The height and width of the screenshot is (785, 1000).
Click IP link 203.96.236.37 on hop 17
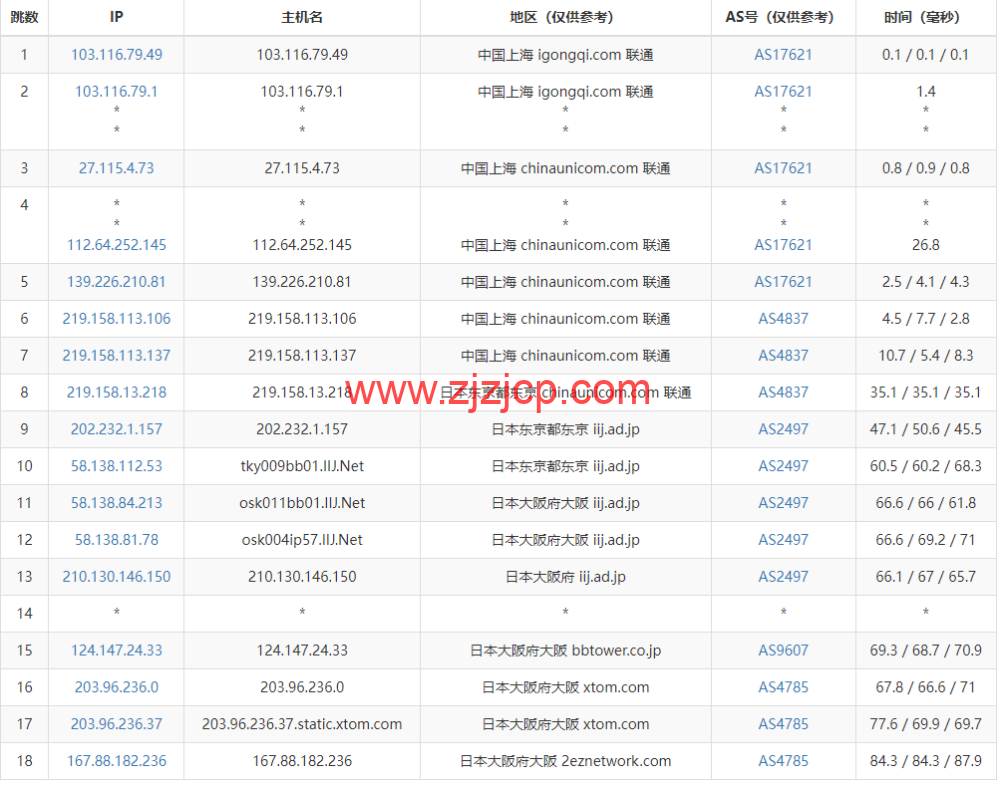pos(116,724)
